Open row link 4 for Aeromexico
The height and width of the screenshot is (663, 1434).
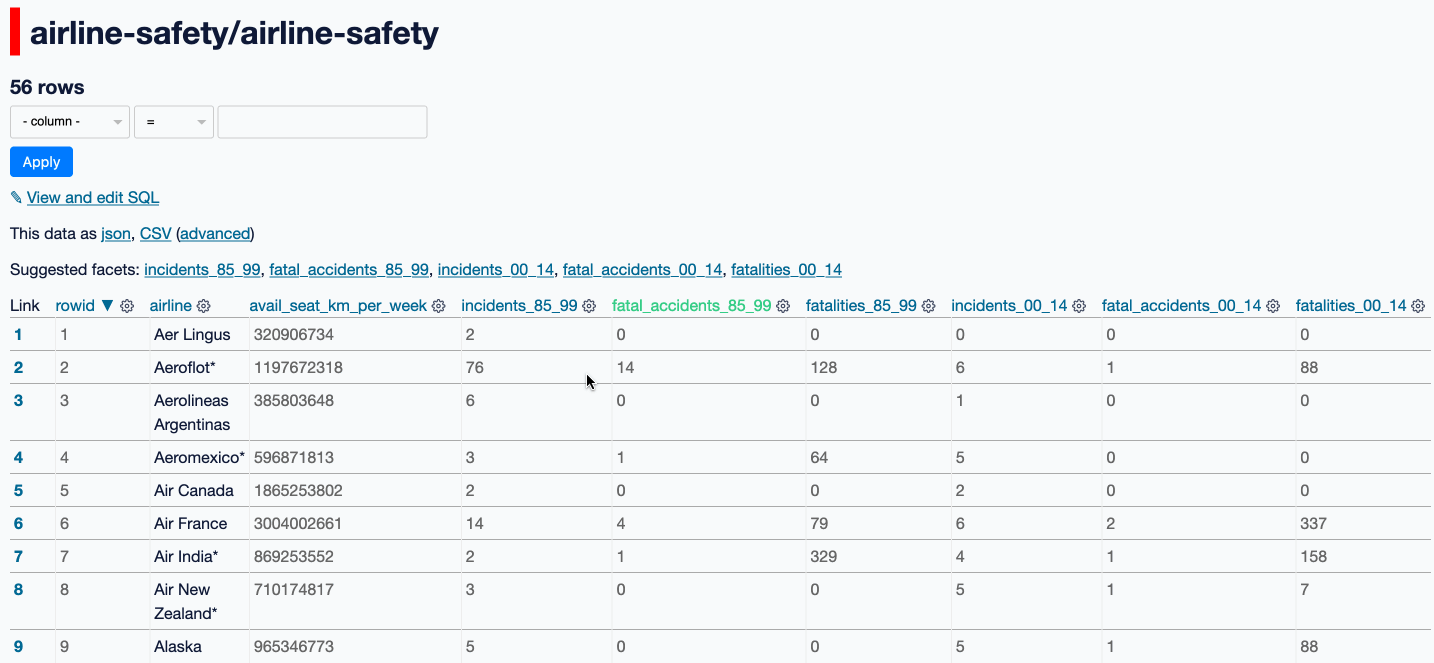click(x=18, y=458)
